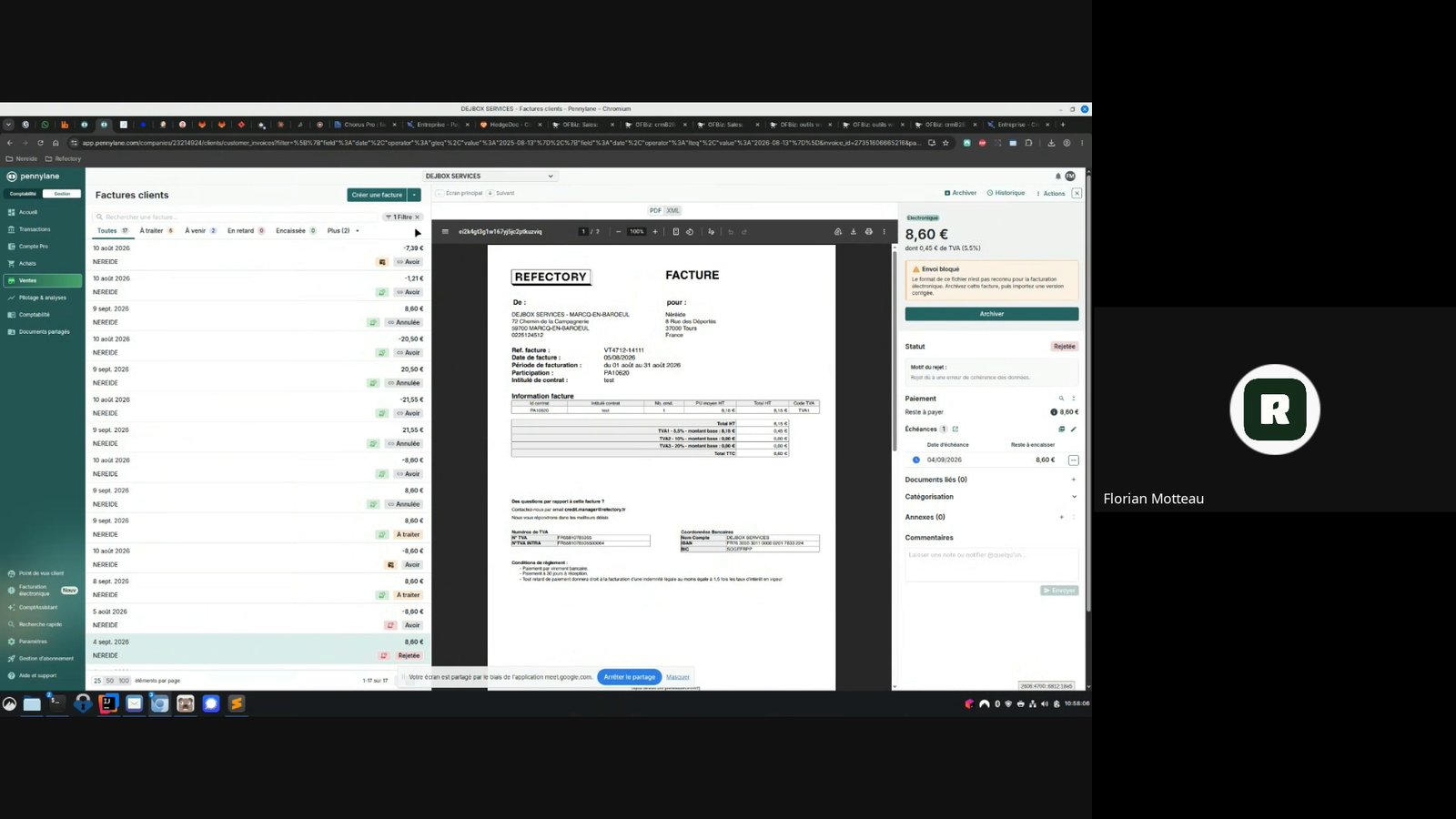Switch document view to PDF
This screenshot has height=819, width=1456.
pyautogui.click(x=655, y=210)
